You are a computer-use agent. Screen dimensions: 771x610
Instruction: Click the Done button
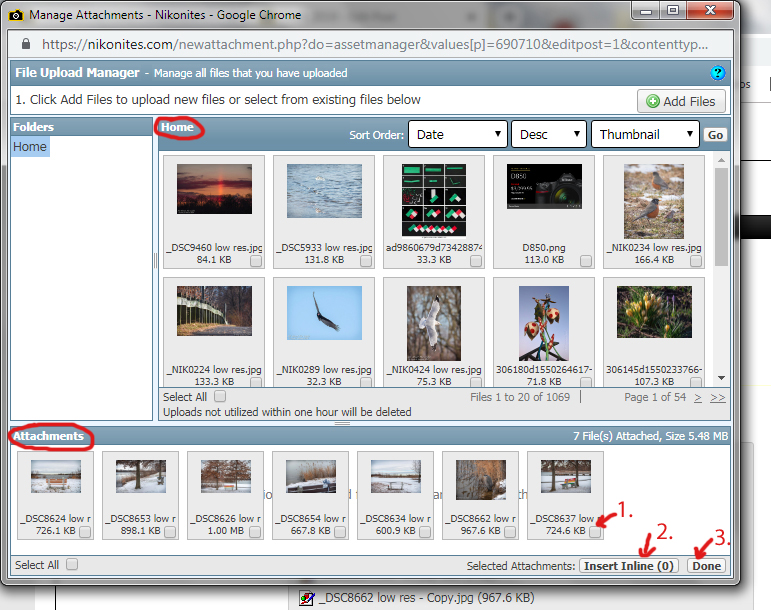707,566
